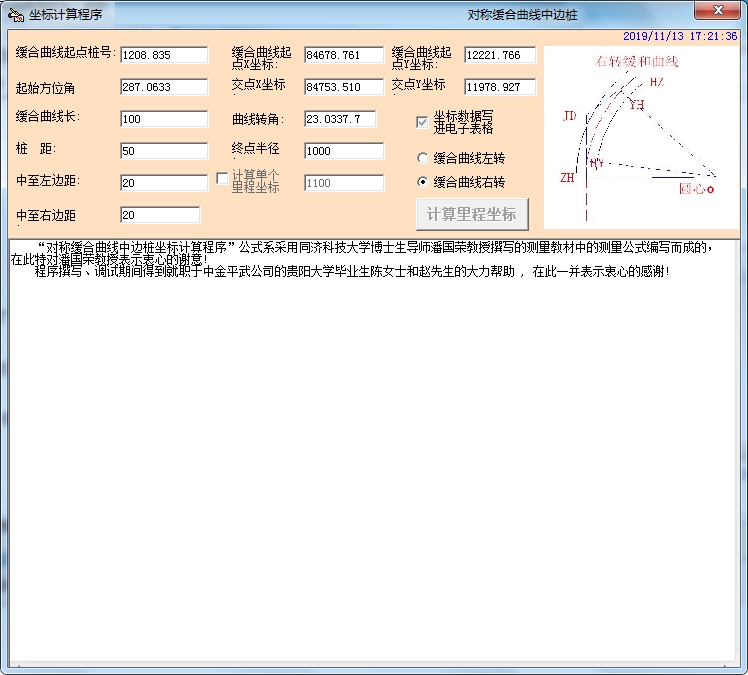Select the 缓合曲线左转 radio button

(423, 158)
